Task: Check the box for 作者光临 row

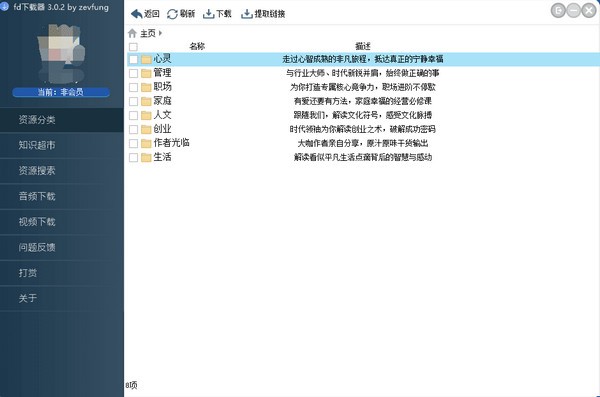Action: (133, 143)
